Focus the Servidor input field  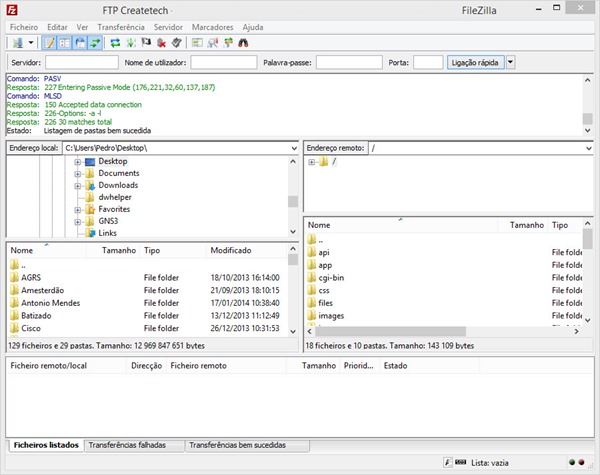82,62
